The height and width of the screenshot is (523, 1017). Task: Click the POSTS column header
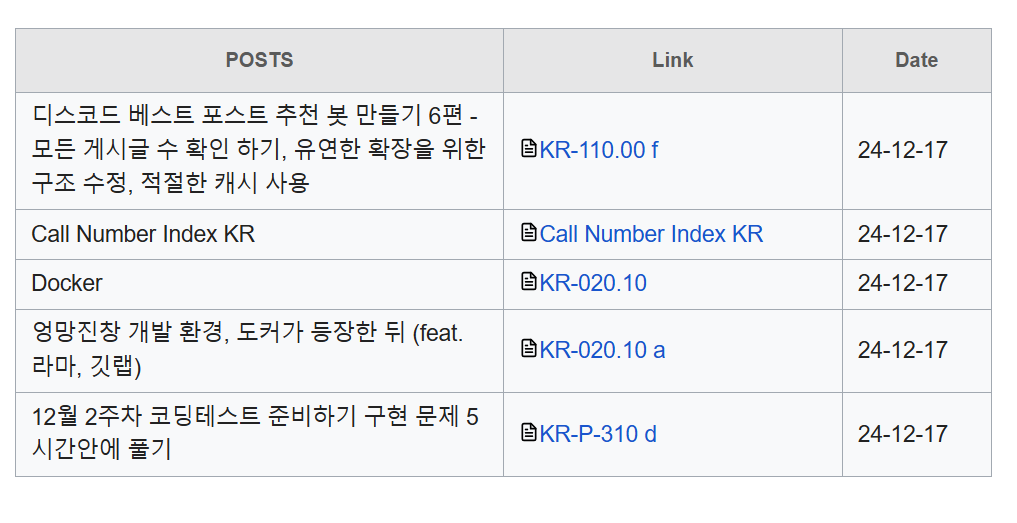point(259,60)
